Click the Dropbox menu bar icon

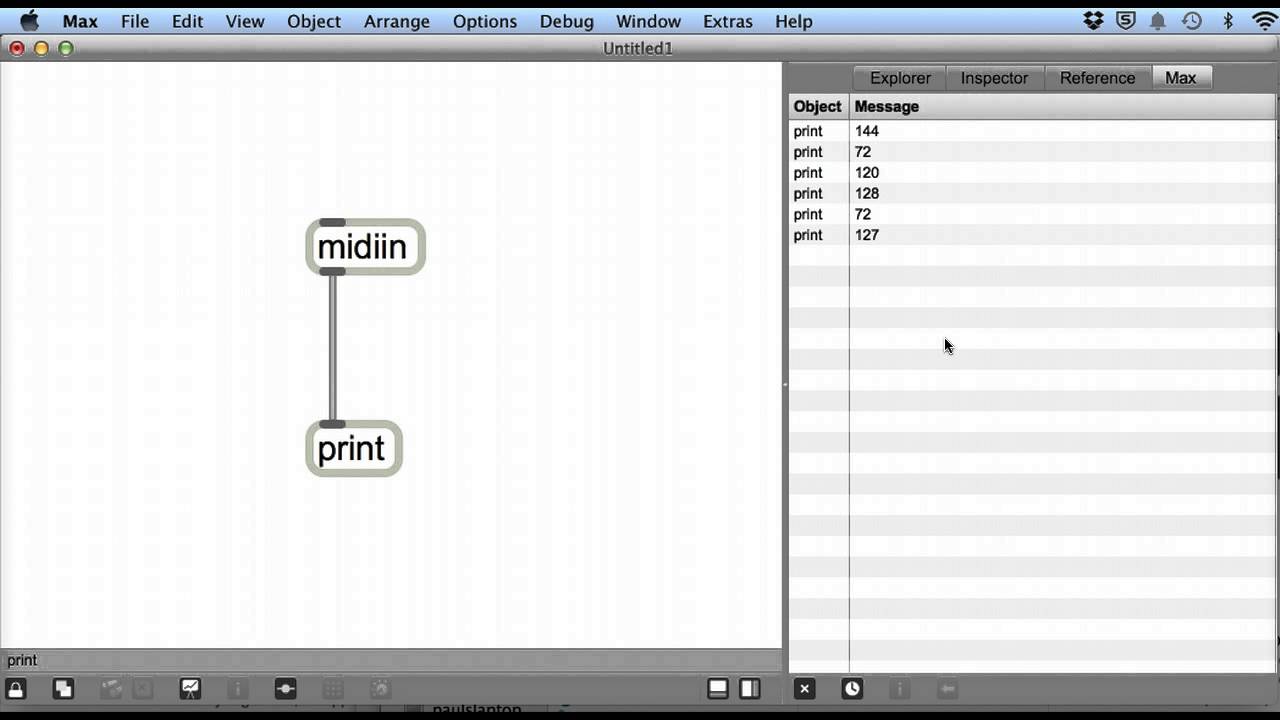(1094, 20)
